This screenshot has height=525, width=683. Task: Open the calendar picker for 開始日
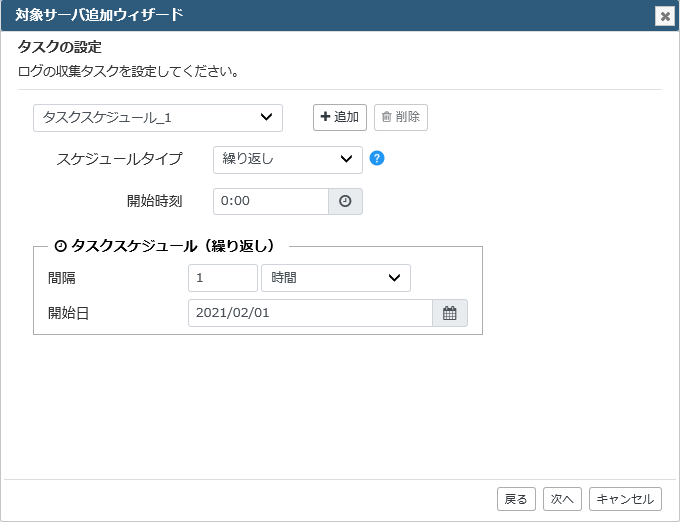point(450,313)
